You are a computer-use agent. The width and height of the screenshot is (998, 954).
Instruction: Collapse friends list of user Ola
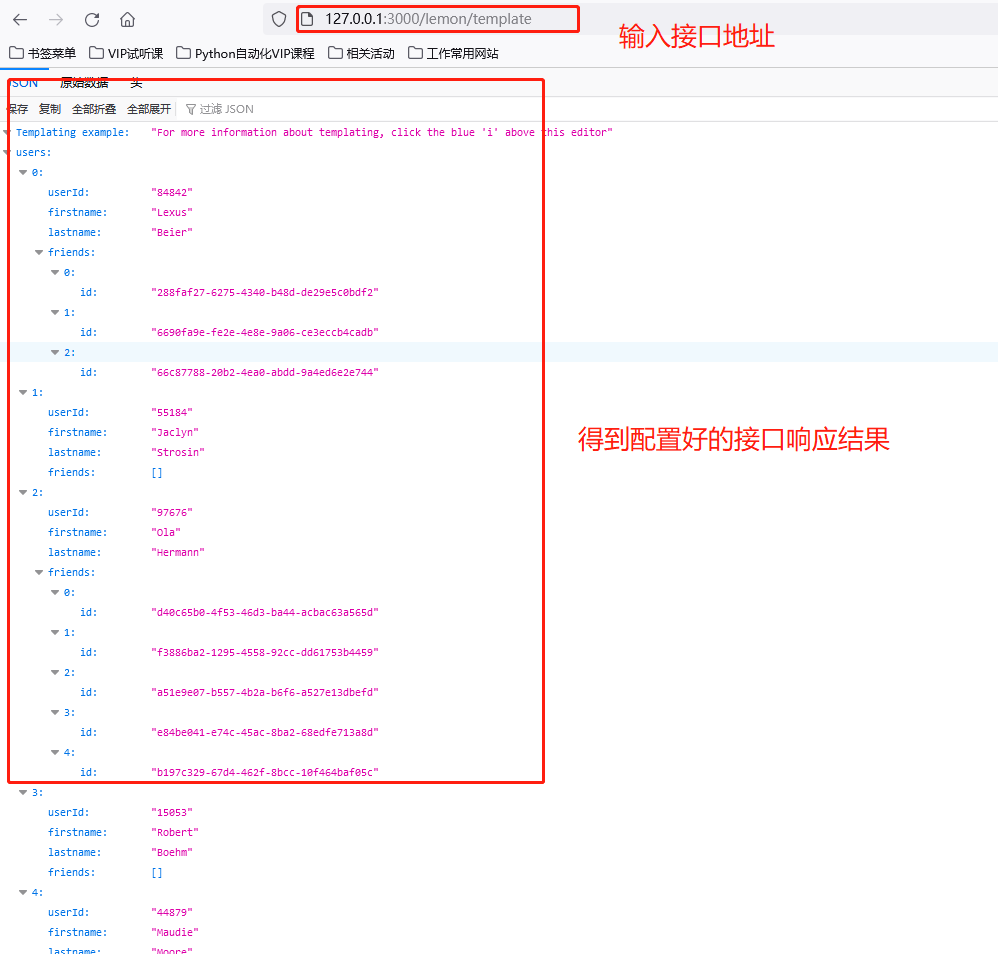[39, 573]
